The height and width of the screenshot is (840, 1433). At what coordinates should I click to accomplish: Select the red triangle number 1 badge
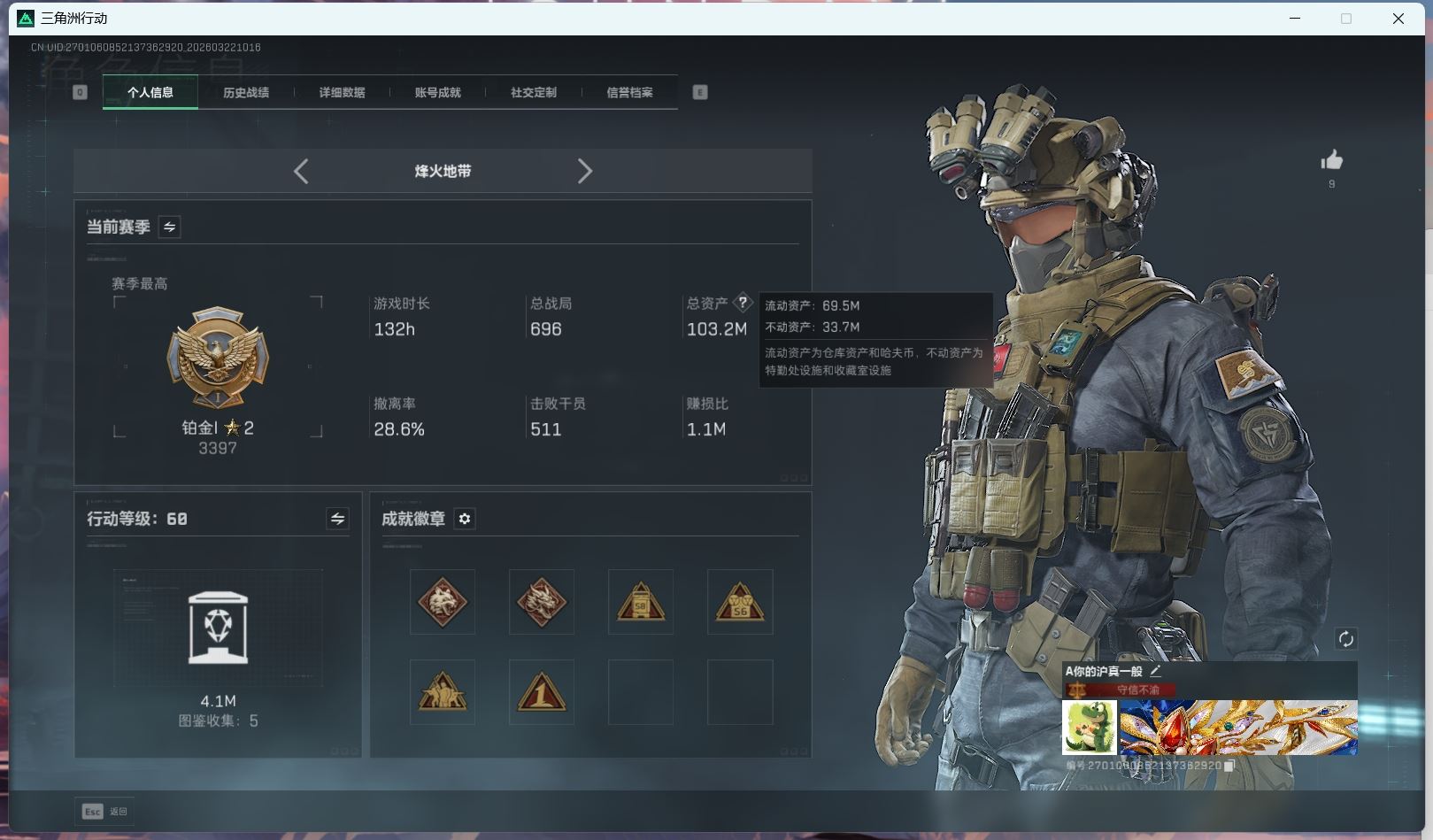click(542, 692)
